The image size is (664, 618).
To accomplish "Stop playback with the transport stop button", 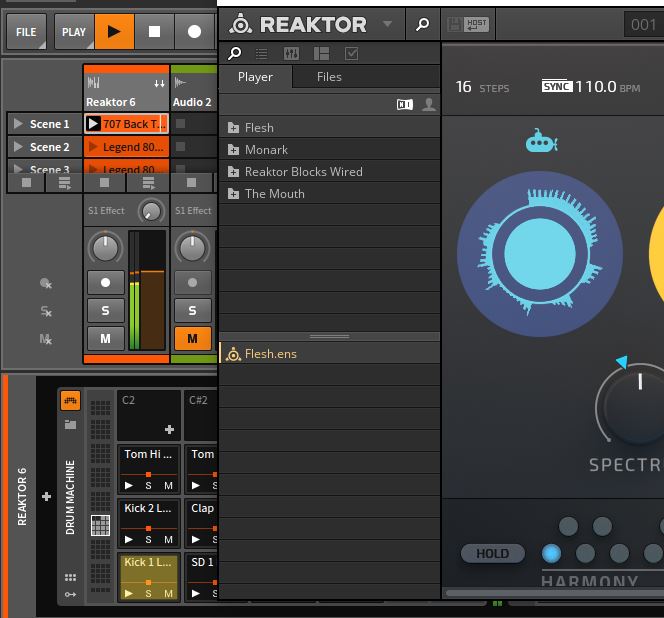I will (x=155, y=31).
